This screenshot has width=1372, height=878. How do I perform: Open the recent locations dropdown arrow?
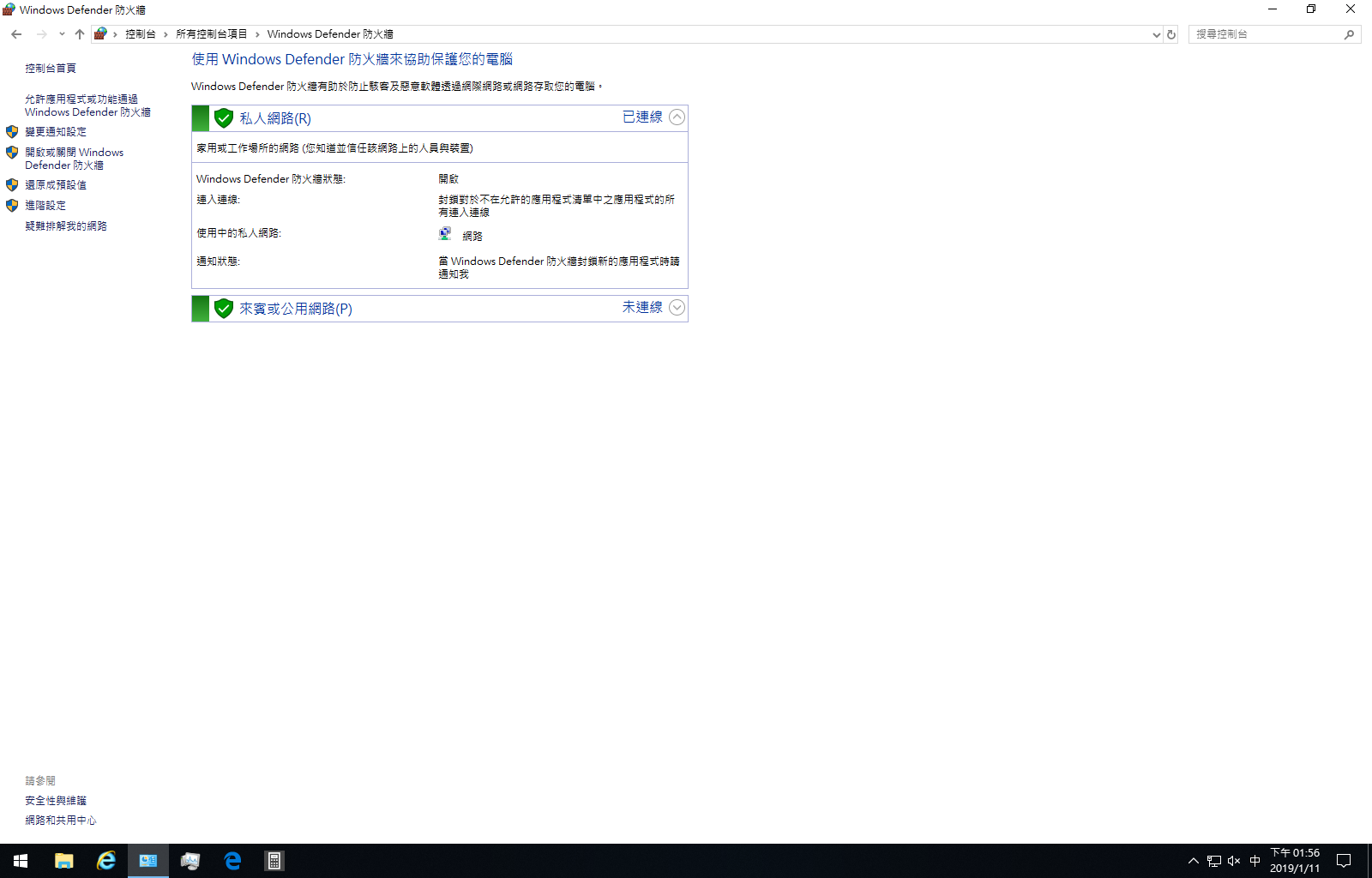62,34
